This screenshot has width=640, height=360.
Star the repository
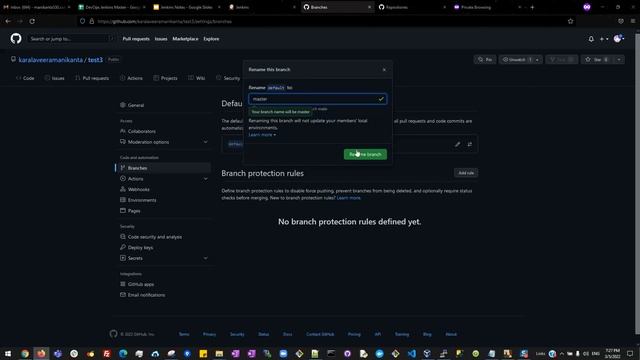(x=597, y=60)
